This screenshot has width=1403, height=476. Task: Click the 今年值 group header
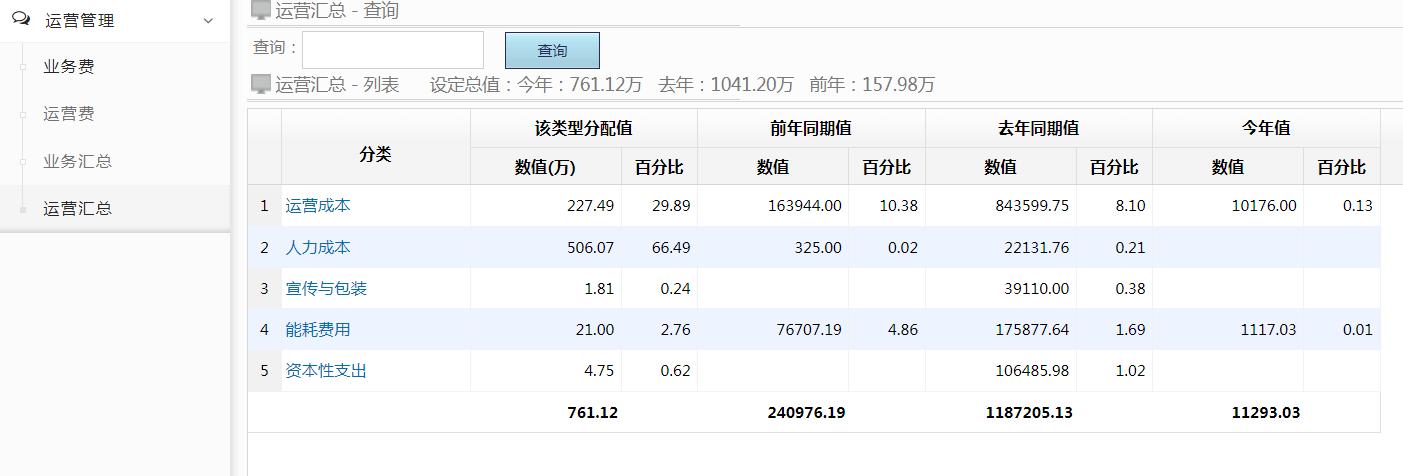coord(1265,128)
